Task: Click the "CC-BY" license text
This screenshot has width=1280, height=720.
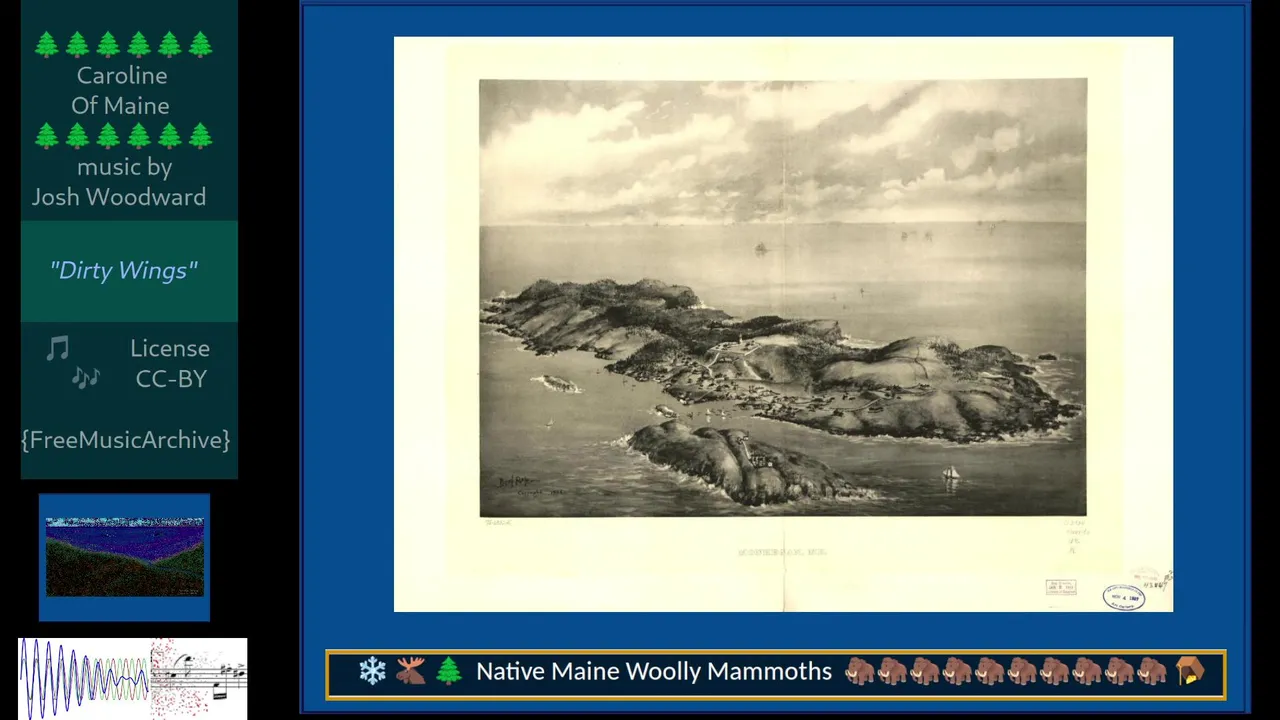Action: coord(171,378)
